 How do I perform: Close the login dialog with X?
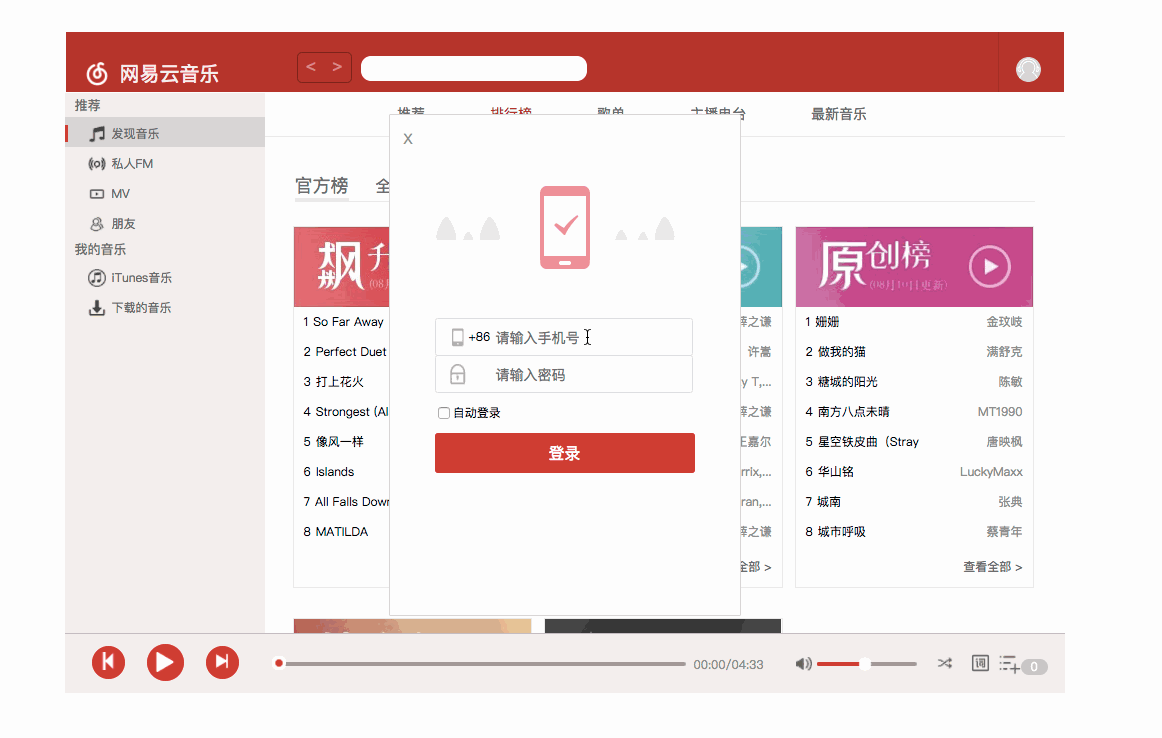coord(408,139)
